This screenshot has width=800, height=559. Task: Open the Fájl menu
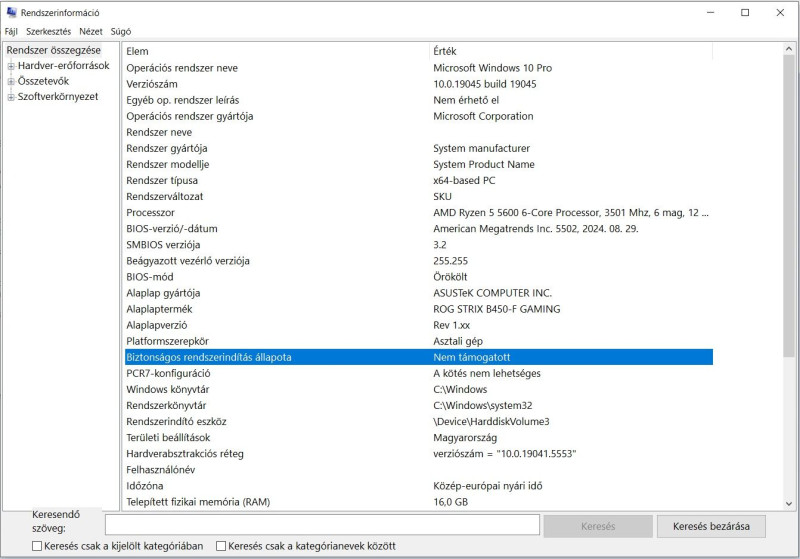pyautogui.click(x=11, y=31)
